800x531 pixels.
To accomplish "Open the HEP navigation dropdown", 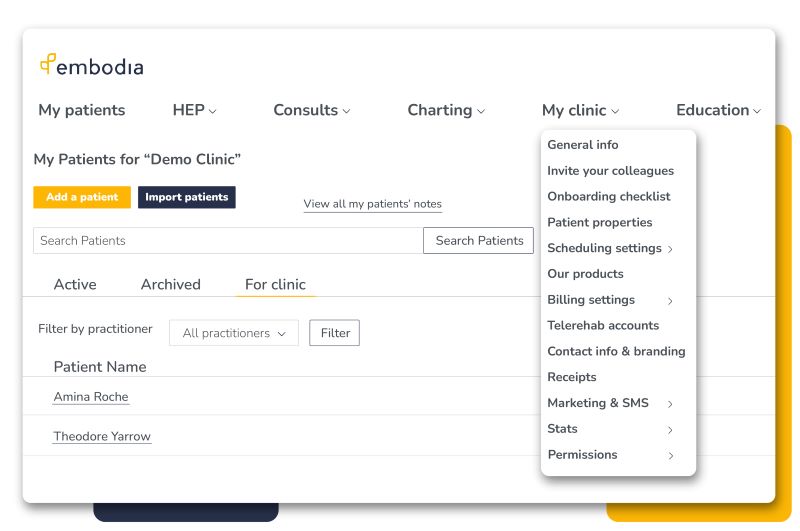I will [194, 110].
